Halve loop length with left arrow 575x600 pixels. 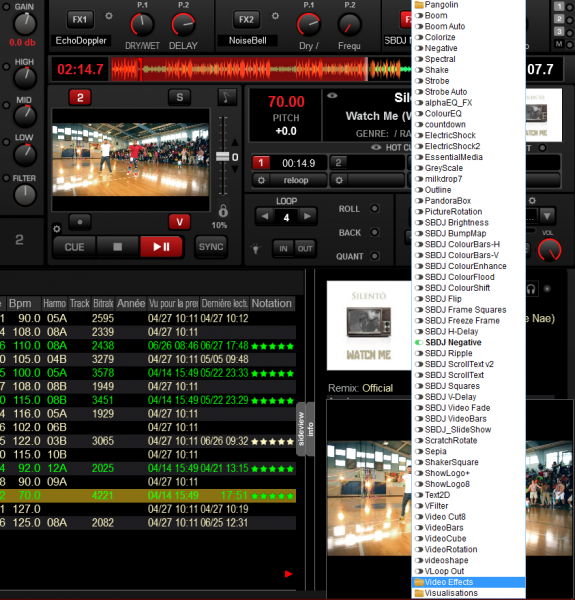coord(265,216)
